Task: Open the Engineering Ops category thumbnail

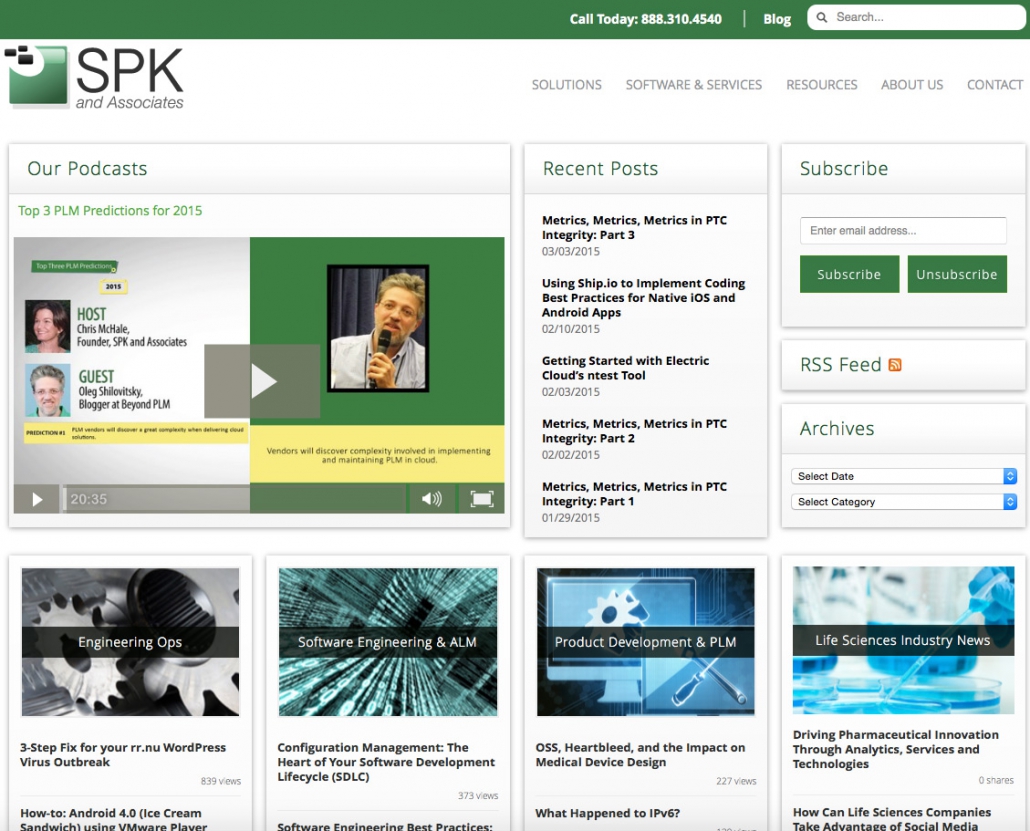Action: point(130,641)
